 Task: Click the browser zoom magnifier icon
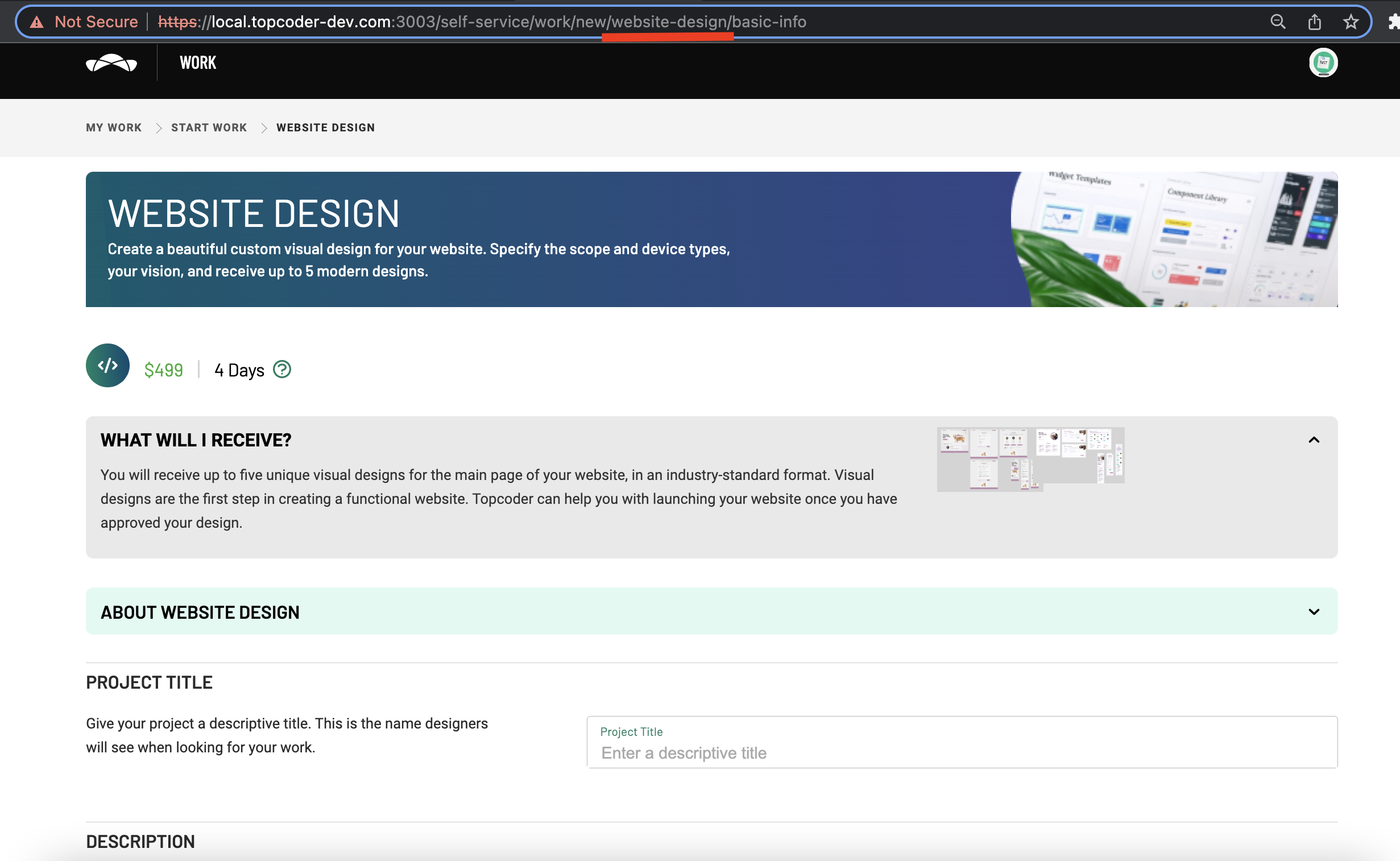pyautogui.click(x=1278, y=22)
